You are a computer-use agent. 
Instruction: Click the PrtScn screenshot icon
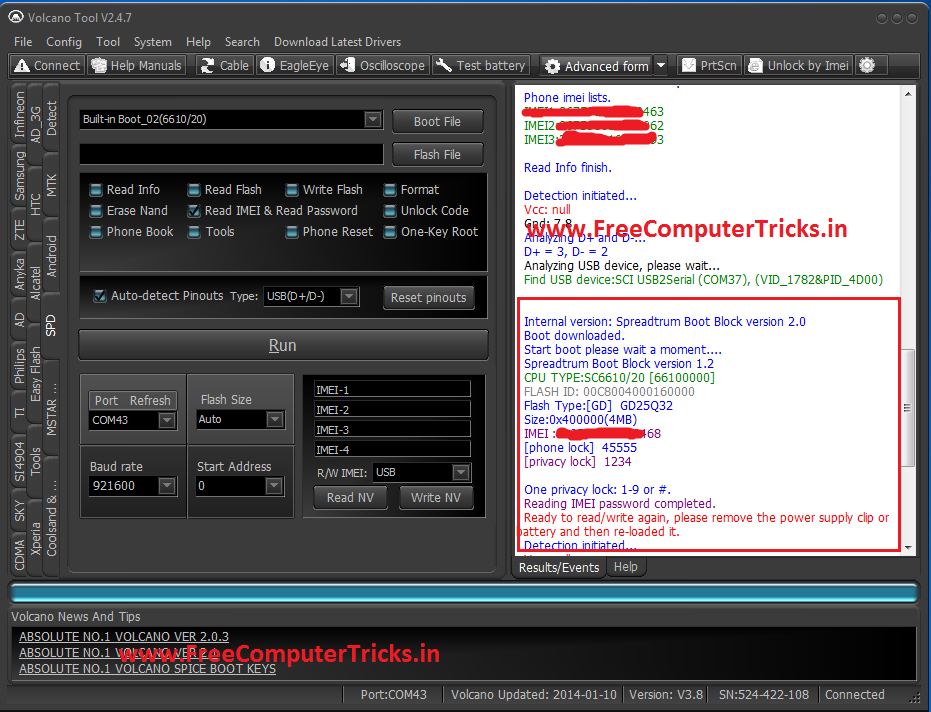[x=689, y=65]
